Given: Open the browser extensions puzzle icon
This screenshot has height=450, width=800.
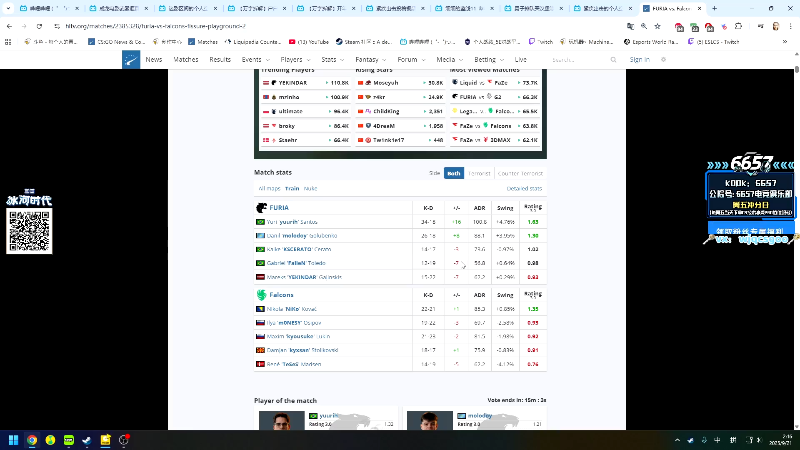Looking at the screenshot, I should (738, 26).
